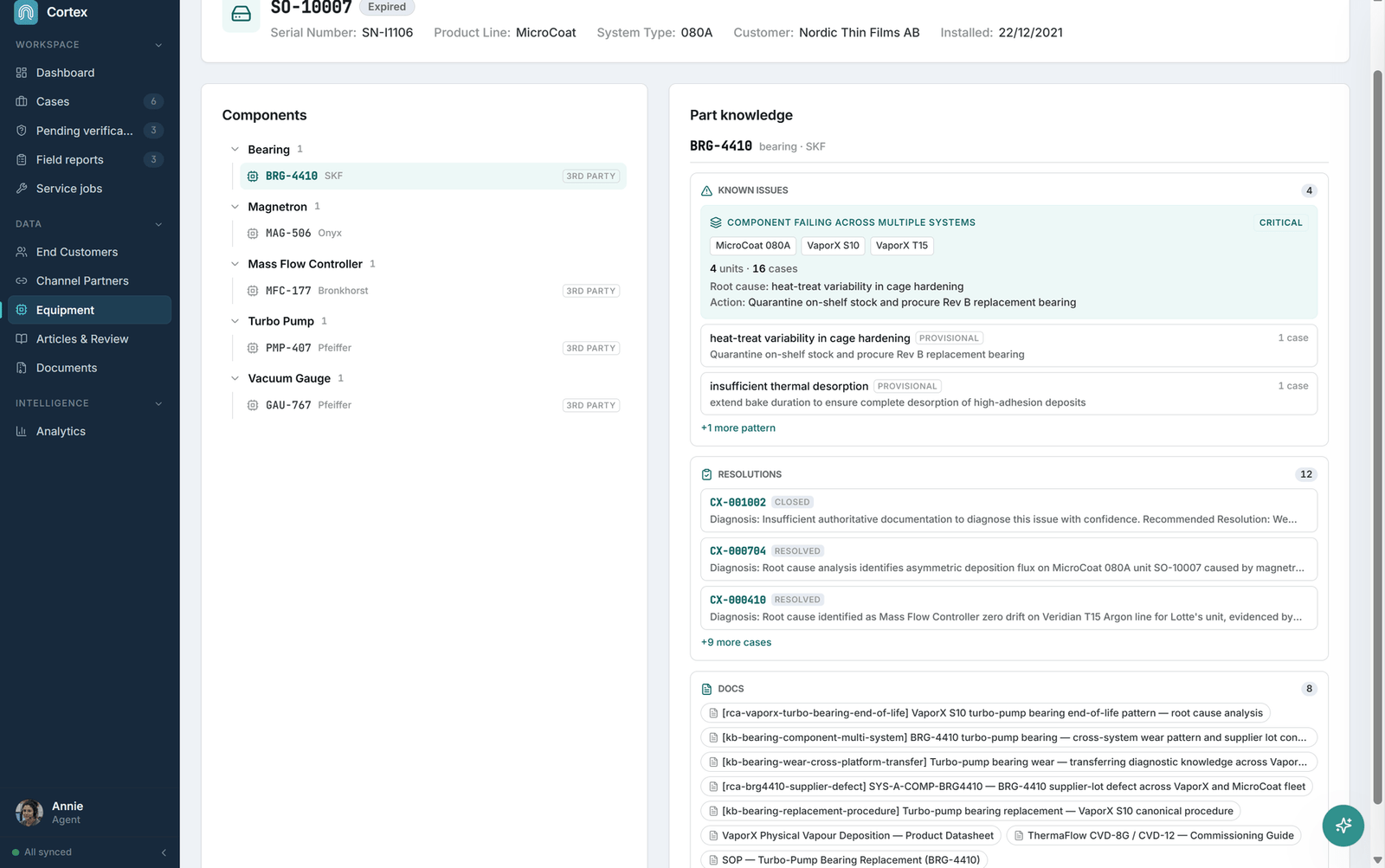Image resolution: width=1385 pixels, height=868 pixels.
Task: Click the Cortex logo icon
Action: (26, 12)
